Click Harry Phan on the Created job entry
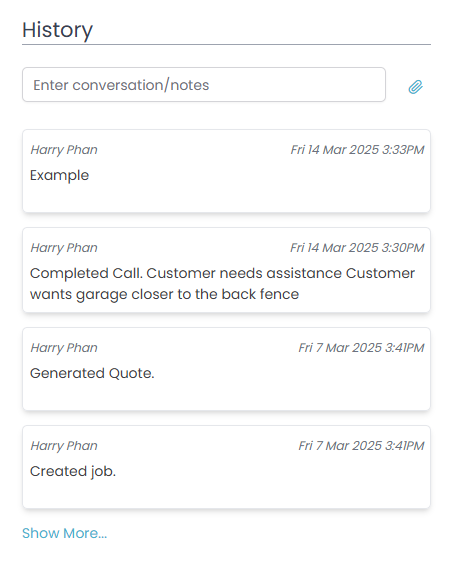The image size is (471, 568). tap(64, 446)
